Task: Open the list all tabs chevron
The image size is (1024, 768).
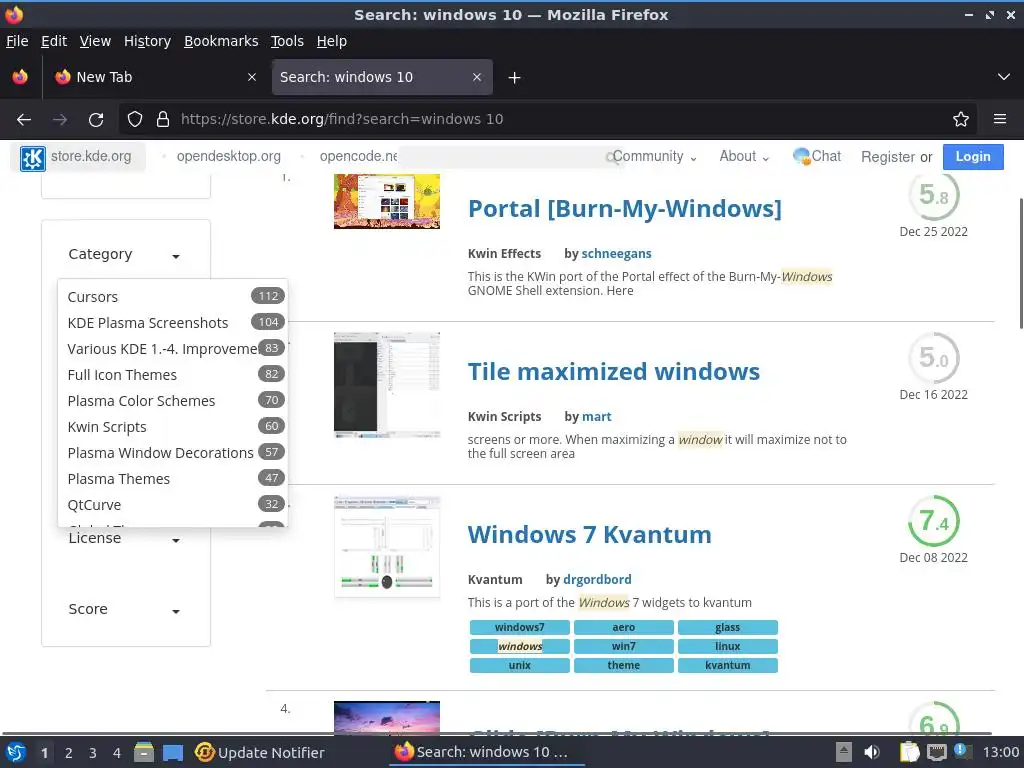Action: (x=1004, y=77)
